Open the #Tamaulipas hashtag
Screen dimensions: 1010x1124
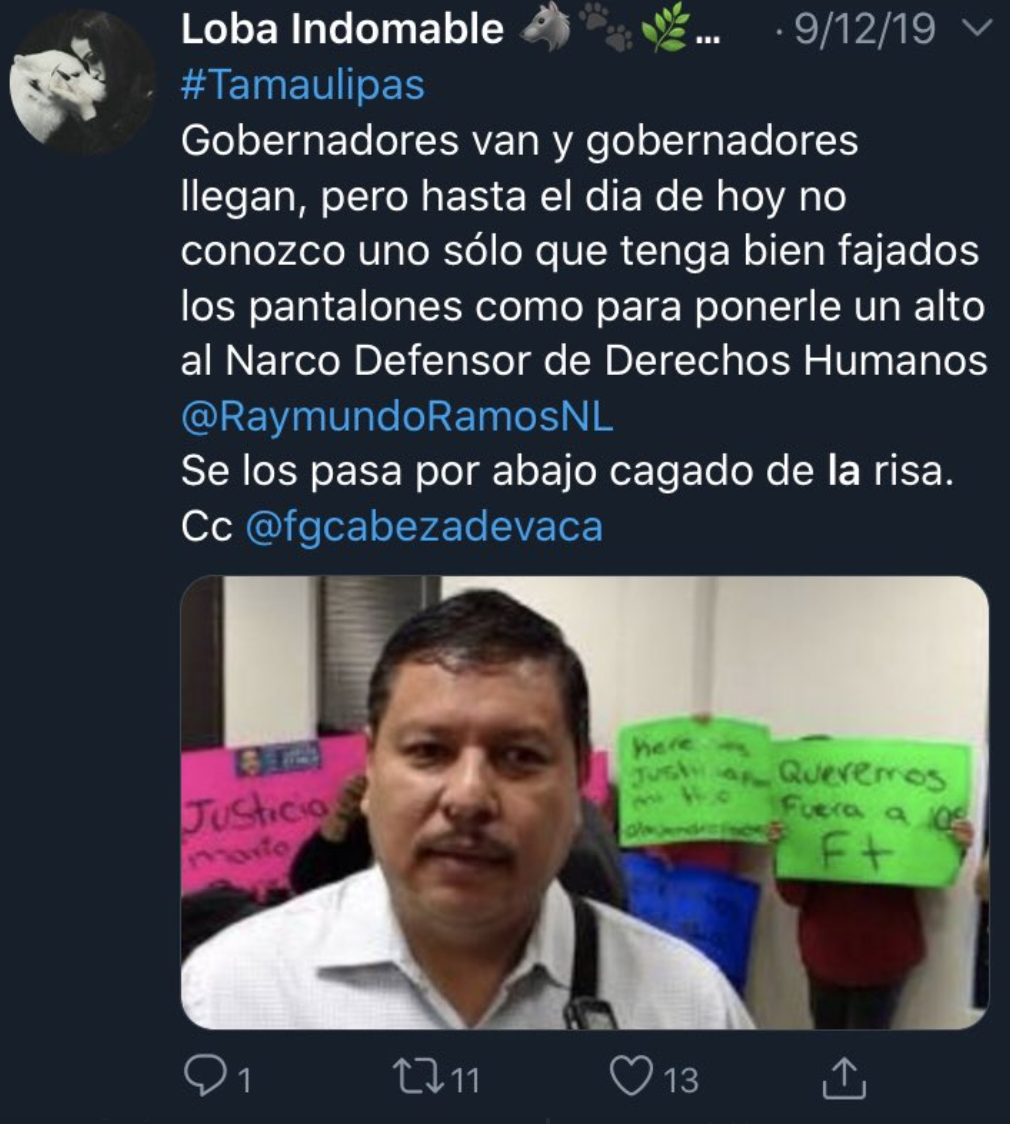click(302, 85)
